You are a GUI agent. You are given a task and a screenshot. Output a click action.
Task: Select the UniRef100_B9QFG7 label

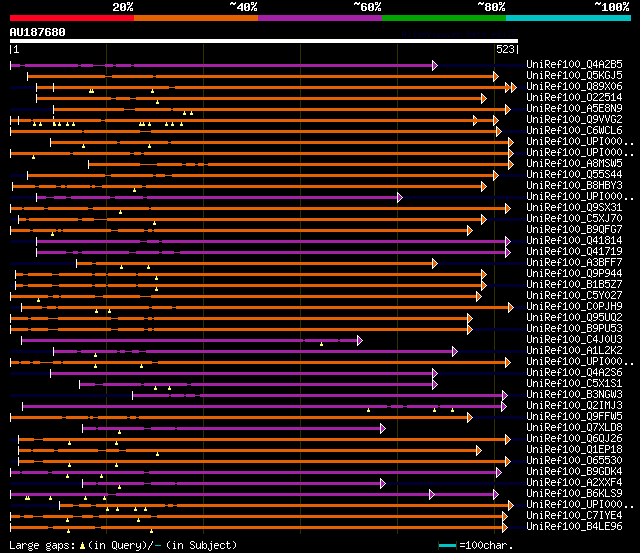click(574, 229)
